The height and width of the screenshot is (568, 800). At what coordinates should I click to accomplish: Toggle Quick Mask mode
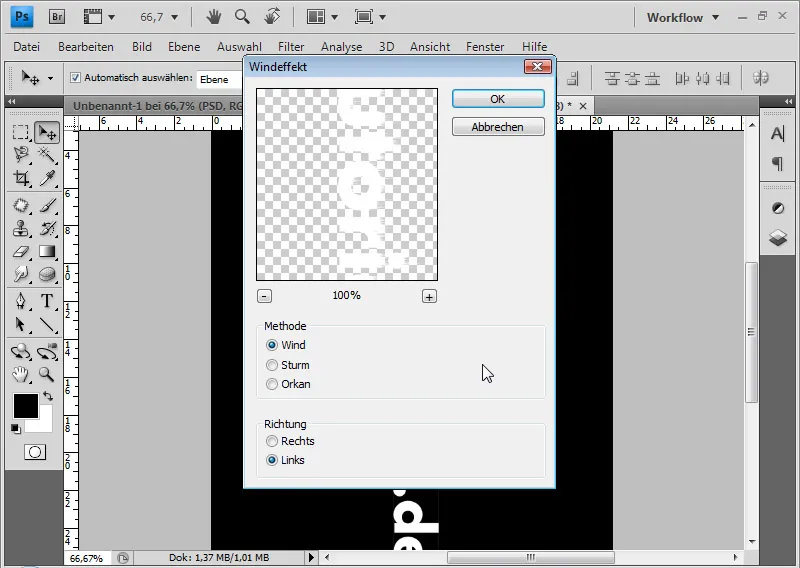pyautogui.click(x=35, y=452)
